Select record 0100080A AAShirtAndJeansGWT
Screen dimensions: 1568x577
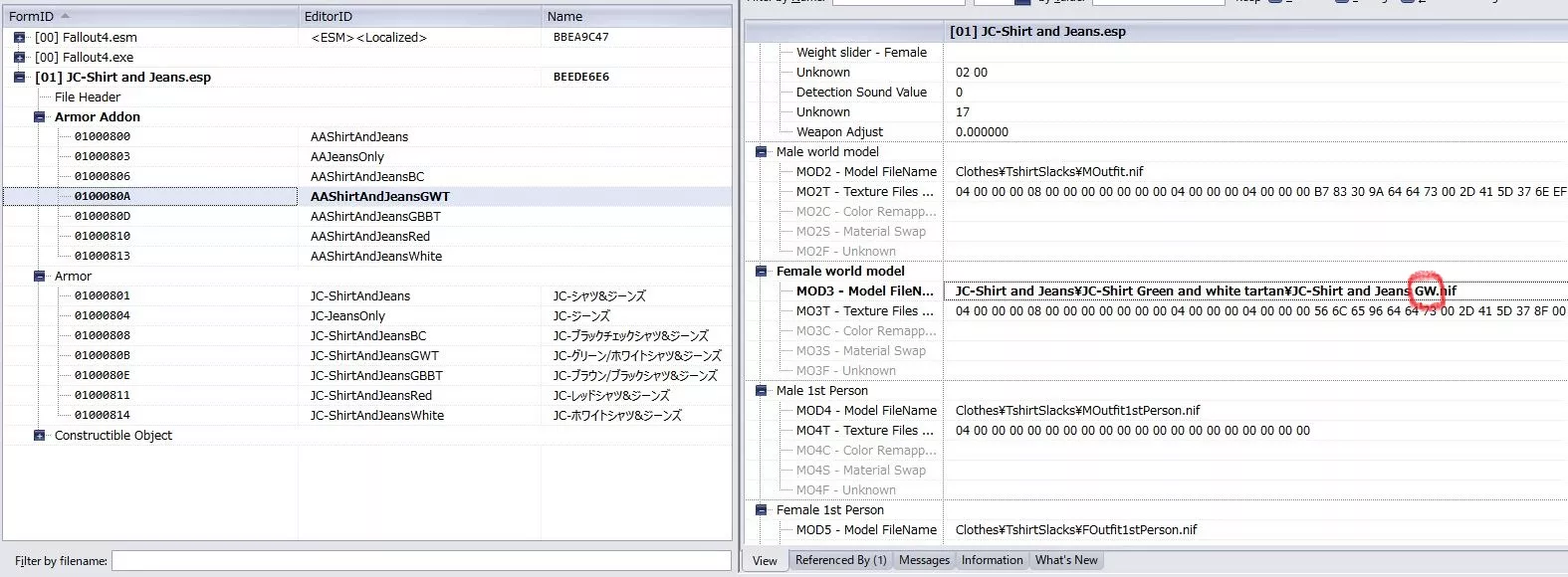pos(367,196)
